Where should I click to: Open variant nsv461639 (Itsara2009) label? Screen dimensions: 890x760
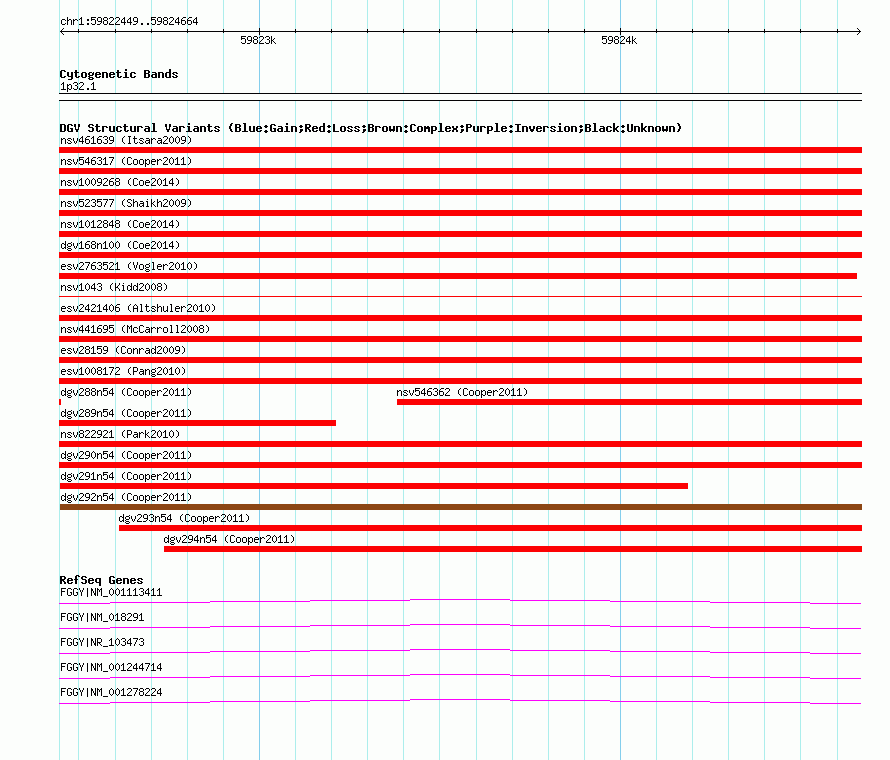pyautogui.click(x=126, y=140)
